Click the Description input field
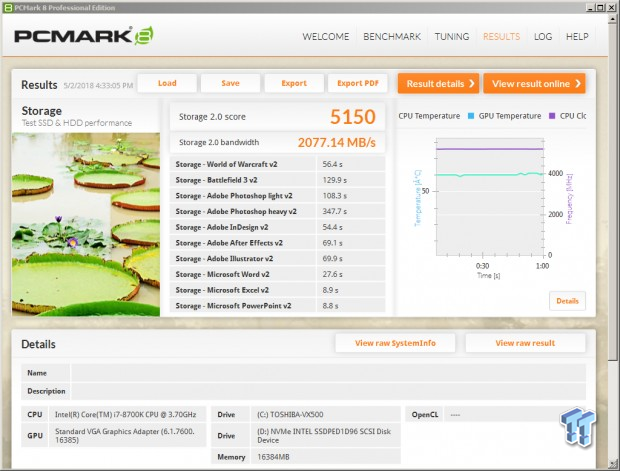620x471 pixels. tap(329, 391)
